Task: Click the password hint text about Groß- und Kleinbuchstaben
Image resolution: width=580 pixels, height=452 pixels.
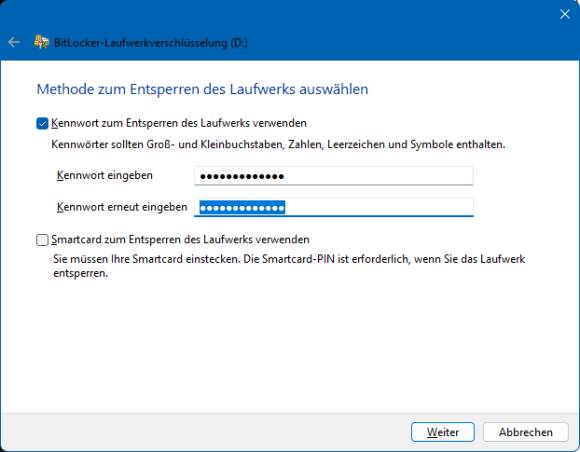Action: (x=278, y=144)
